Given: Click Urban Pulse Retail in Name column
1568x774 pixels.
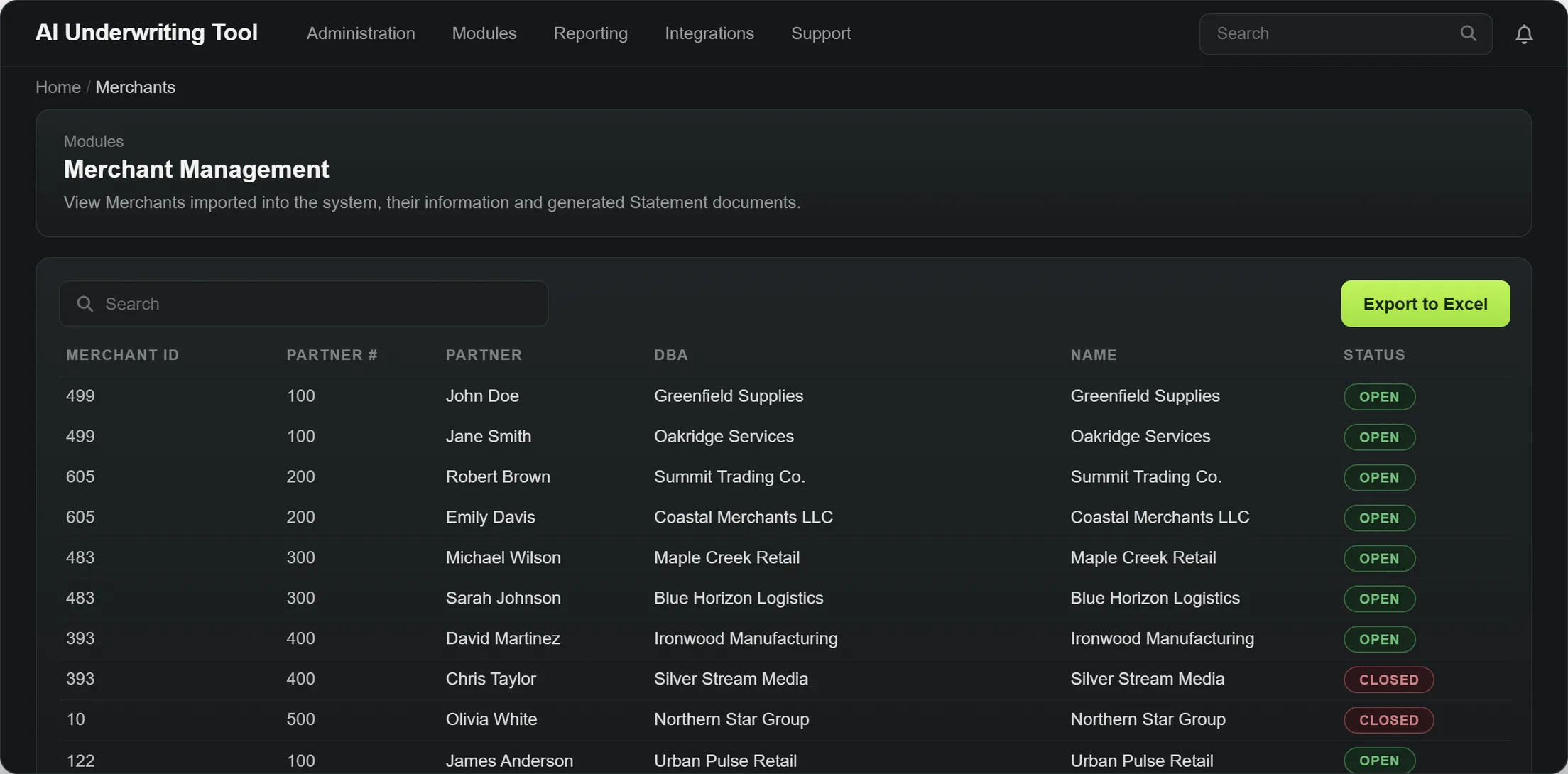Looking at the screenshot, I should [1142, 761].
